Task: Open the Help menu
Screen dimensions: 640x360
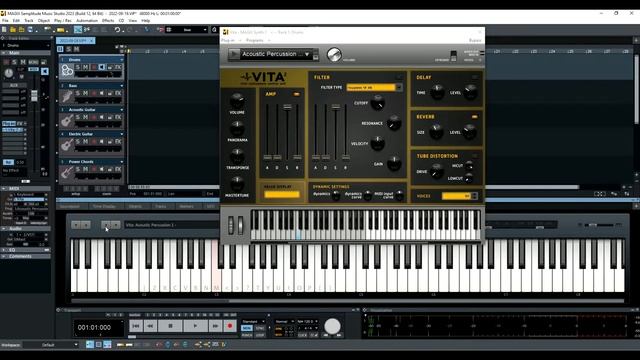Action: [x=146, y=20]
